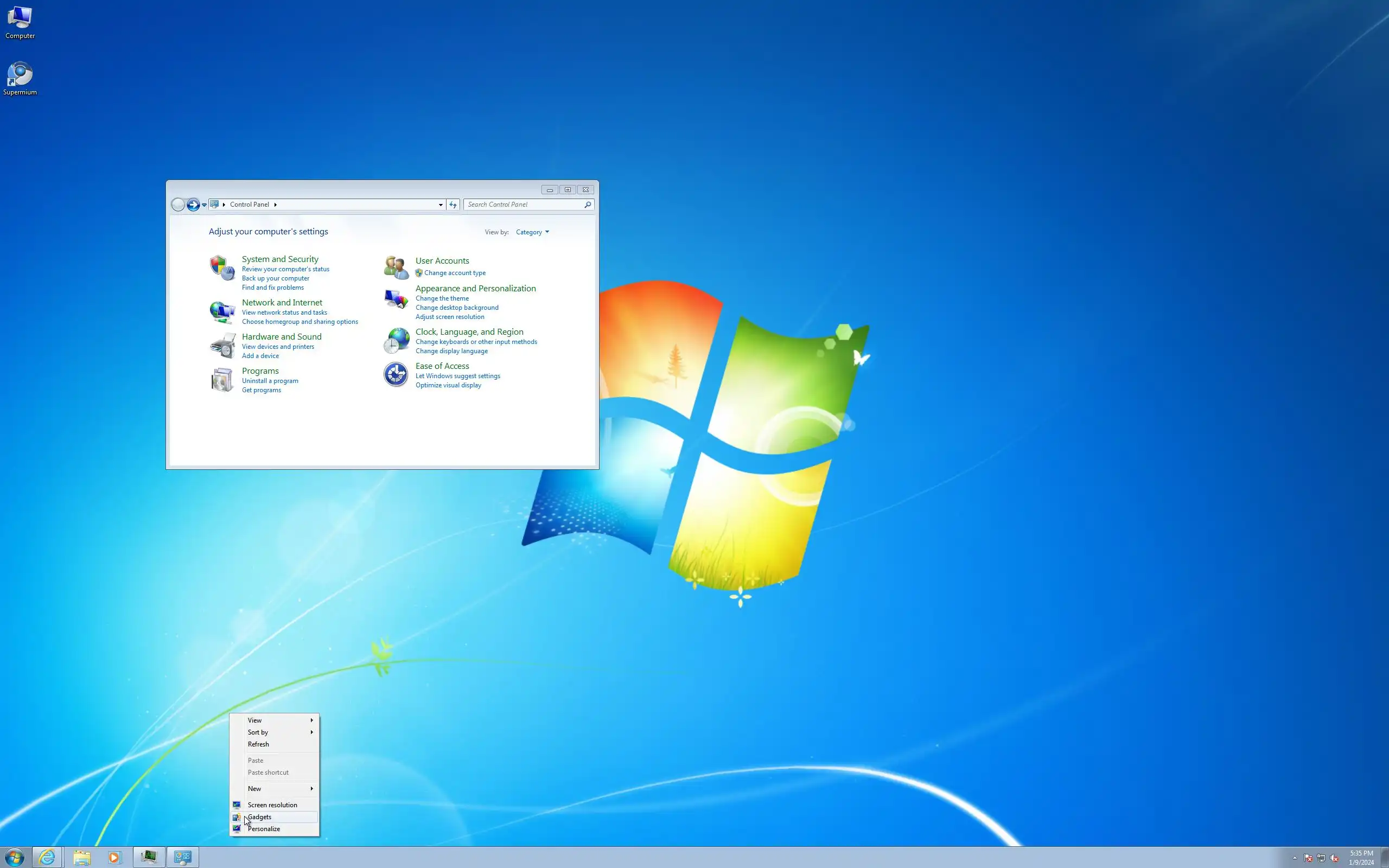Click the address bar refresh button
This screenshot has height=868, width=1389.
click(453, 205)
